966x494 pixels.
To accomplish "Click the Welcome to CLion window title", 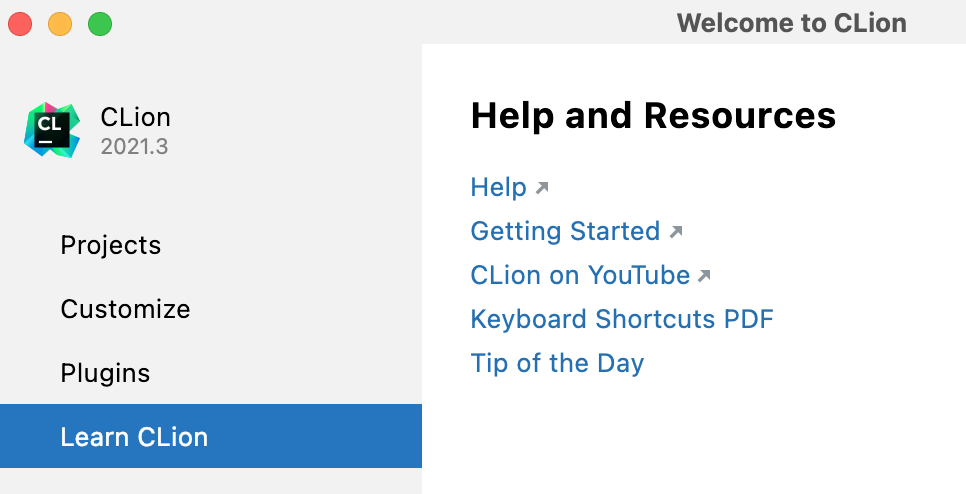I will click(x=791, y=23).
